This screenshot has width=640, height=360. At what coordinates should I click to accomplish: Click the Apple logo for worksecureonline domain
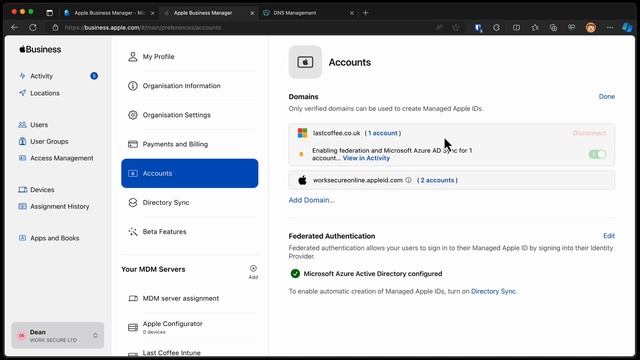[x=302, y=180]
